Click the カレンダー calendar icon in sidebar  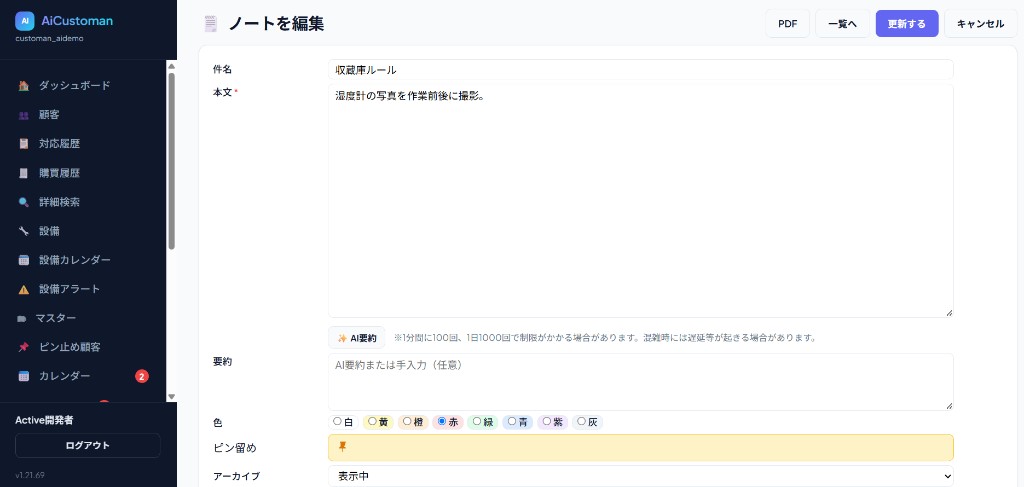24,376
